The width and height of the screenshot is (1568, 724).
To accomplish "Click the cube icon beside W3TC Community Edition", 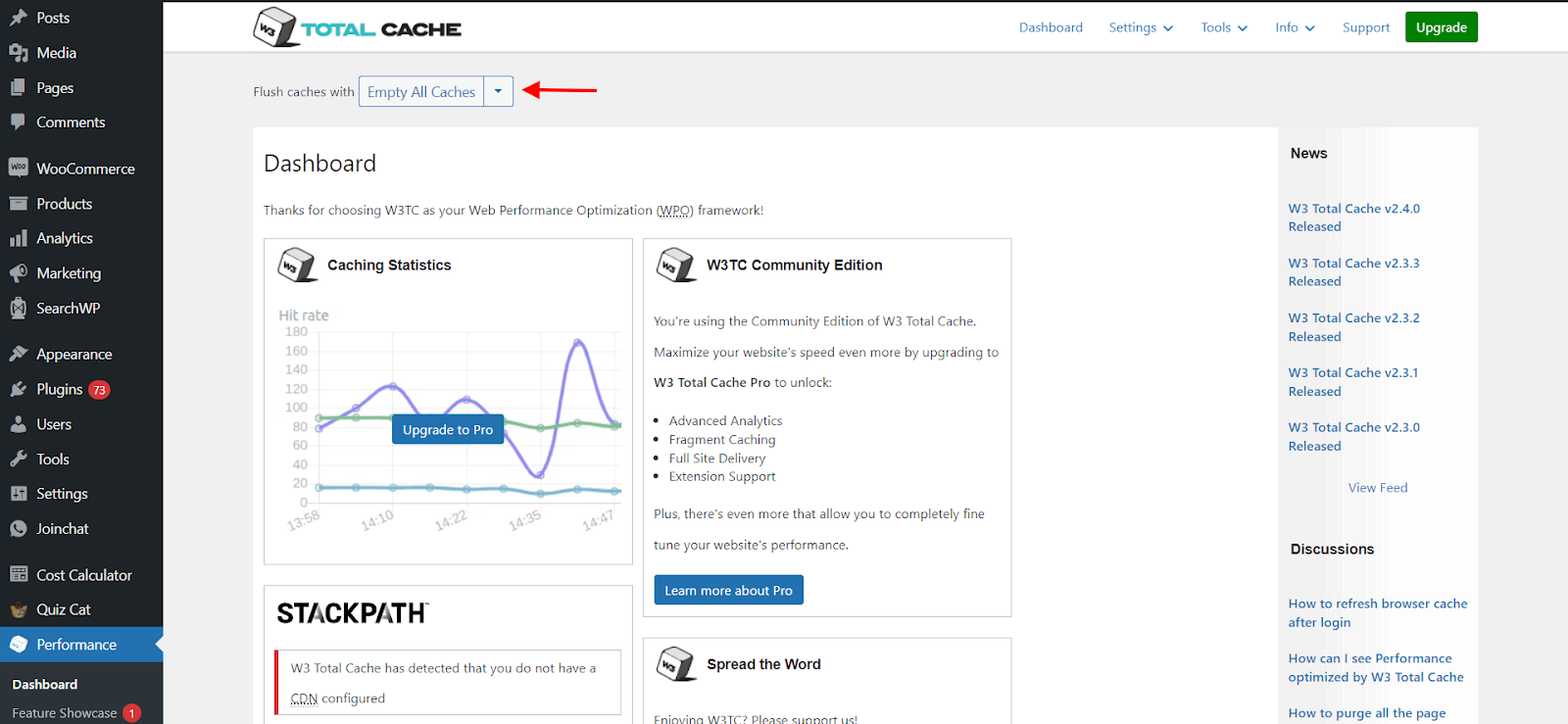I will pyautogui.click(x=676, y=265).
